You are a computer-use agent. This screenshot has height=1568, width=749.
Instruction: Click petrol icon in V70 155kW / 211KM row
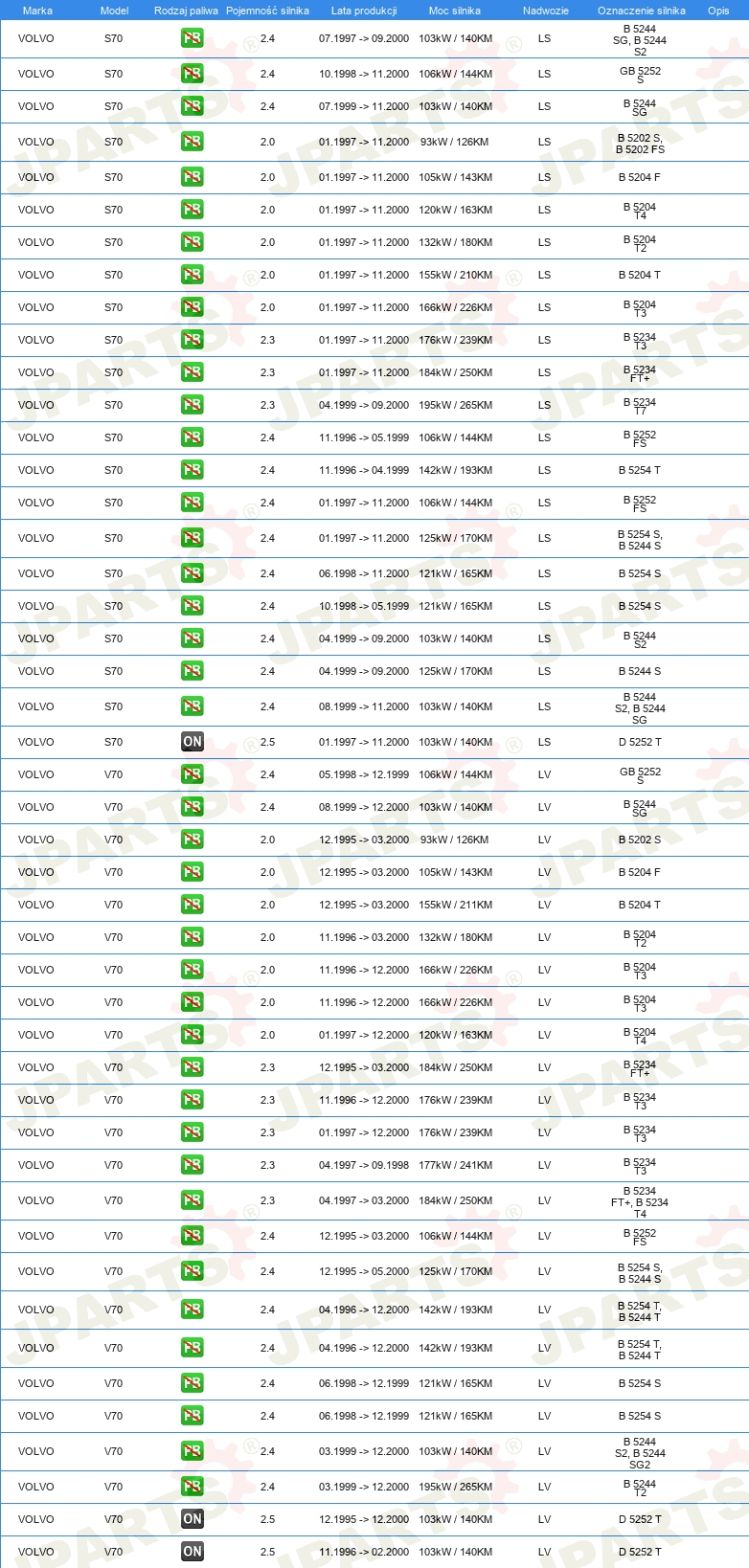click(193, 905)
